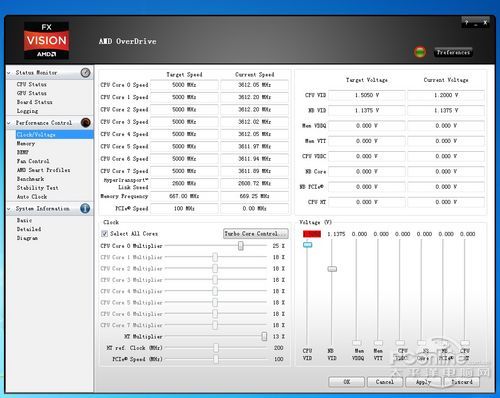
Task: Click the HyperTransport Link Speed target field
Action: 184,184
